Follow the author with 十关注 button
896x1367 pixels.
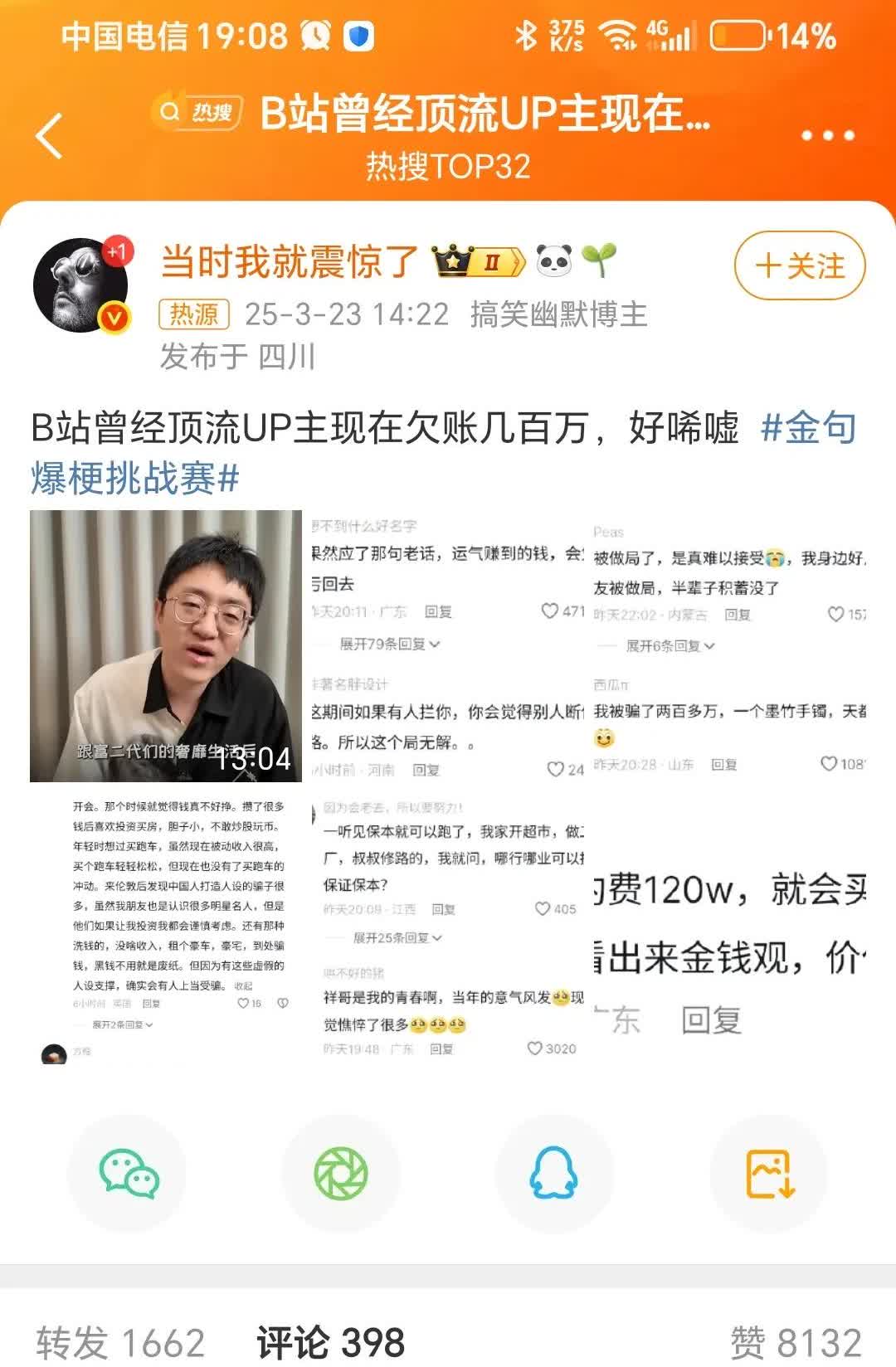pyautogui.click(x=800, y=265)
